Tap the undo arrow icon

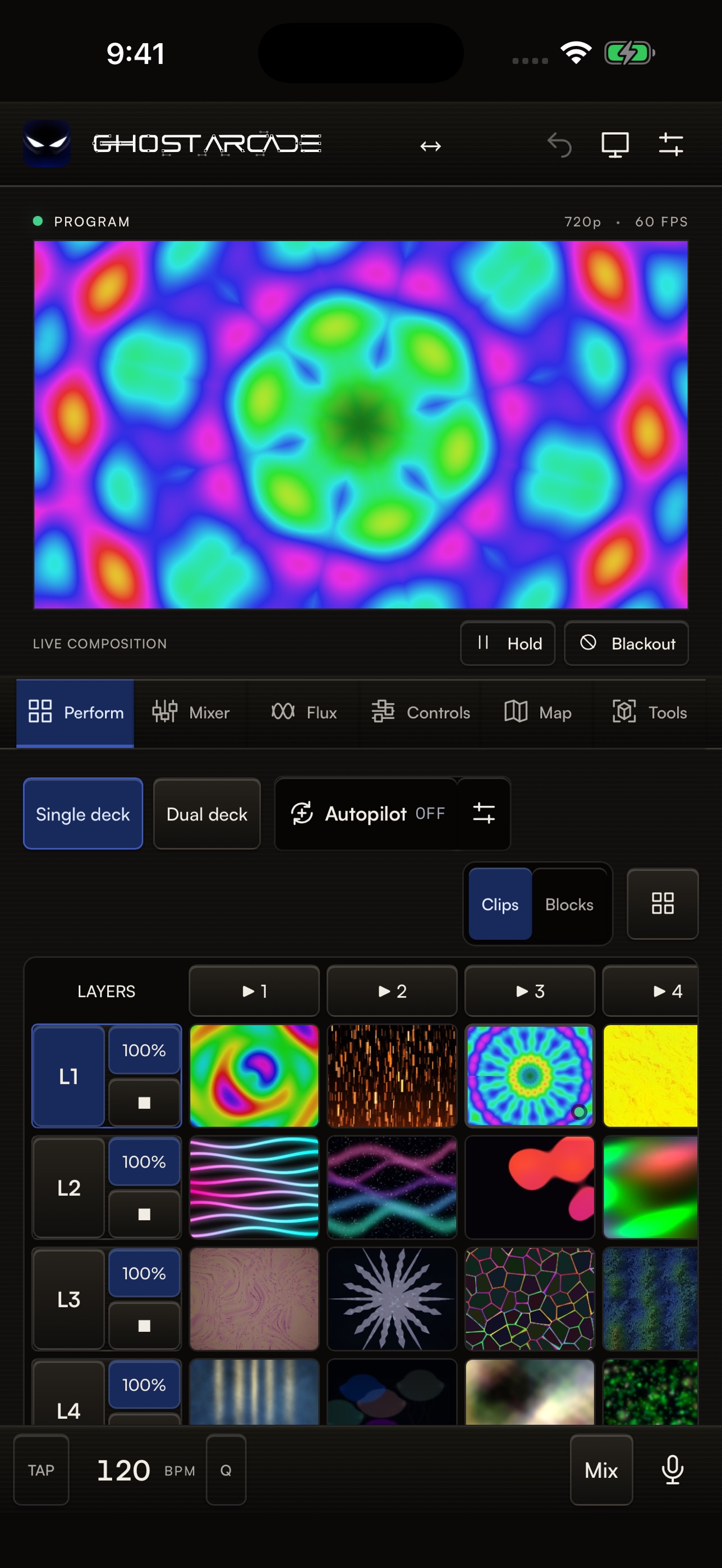pos(559,145)
